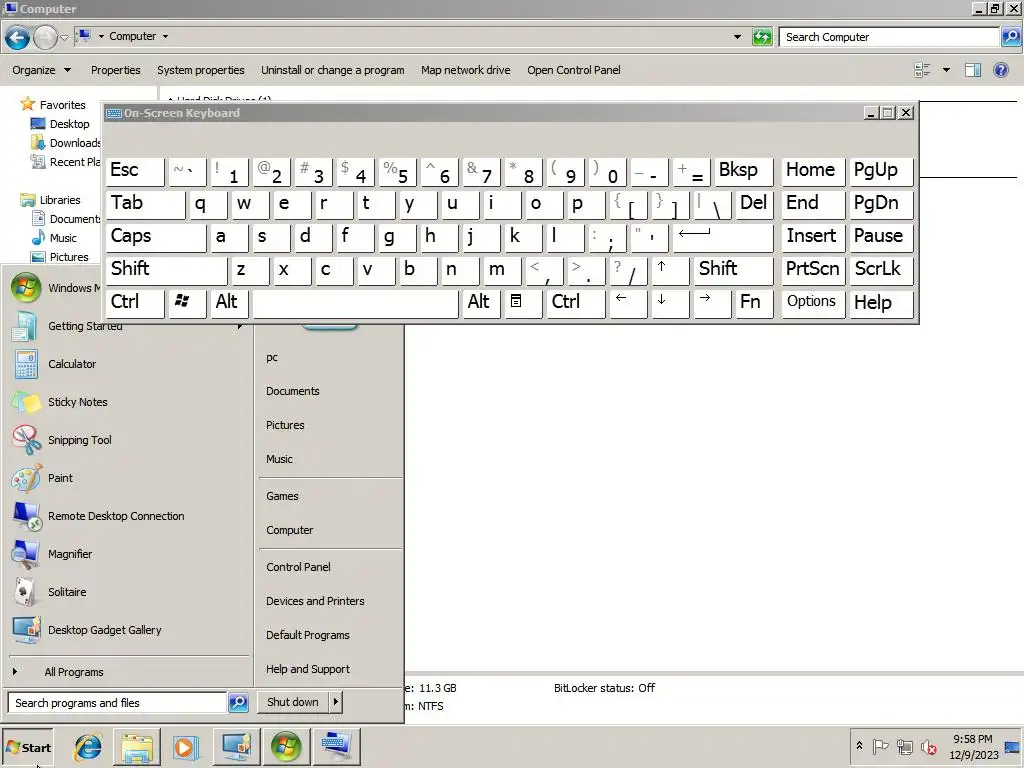Viewport: 1024px width, 768px height.
Task: Select Desktop under Favorites
Action: point(68,124)
